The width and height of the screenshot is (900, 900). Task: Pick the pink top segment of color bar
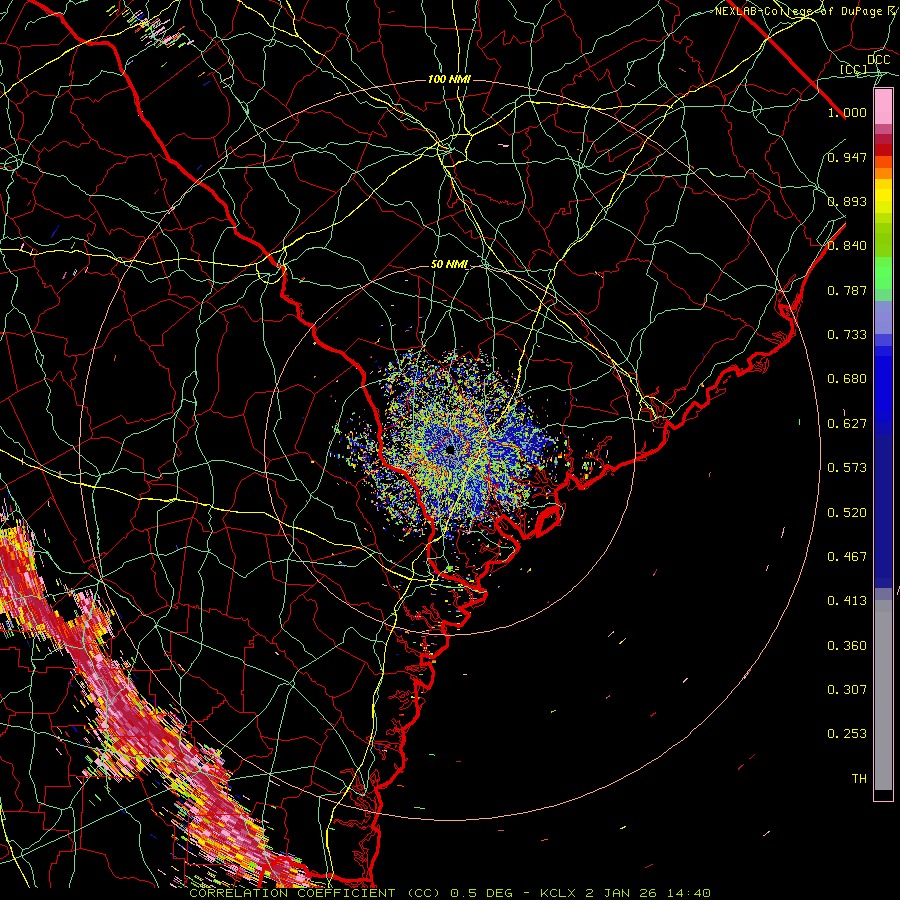pyautogui.click(x=883, y=107)
